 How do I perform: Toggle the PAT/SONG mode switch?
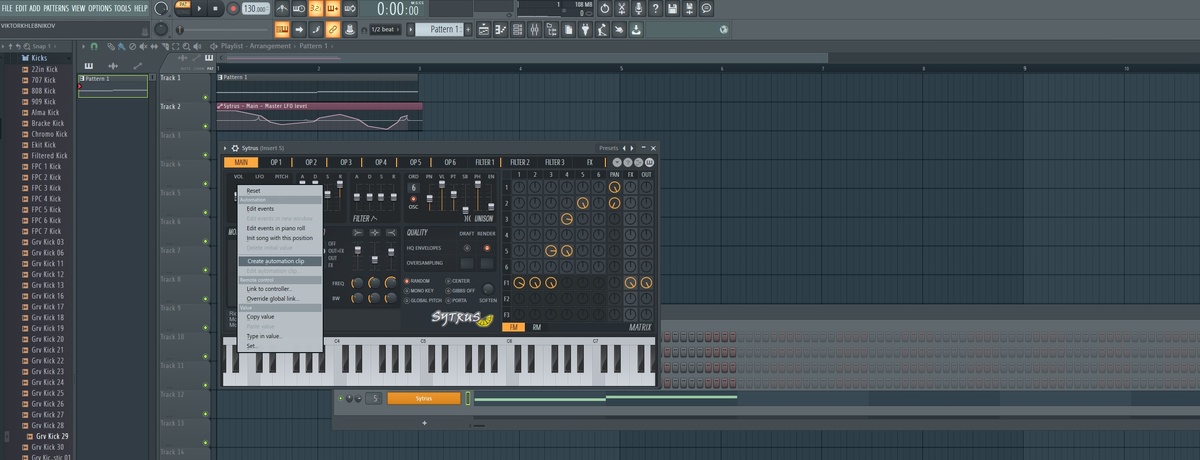pyautogui.click(x=182, y=8)
